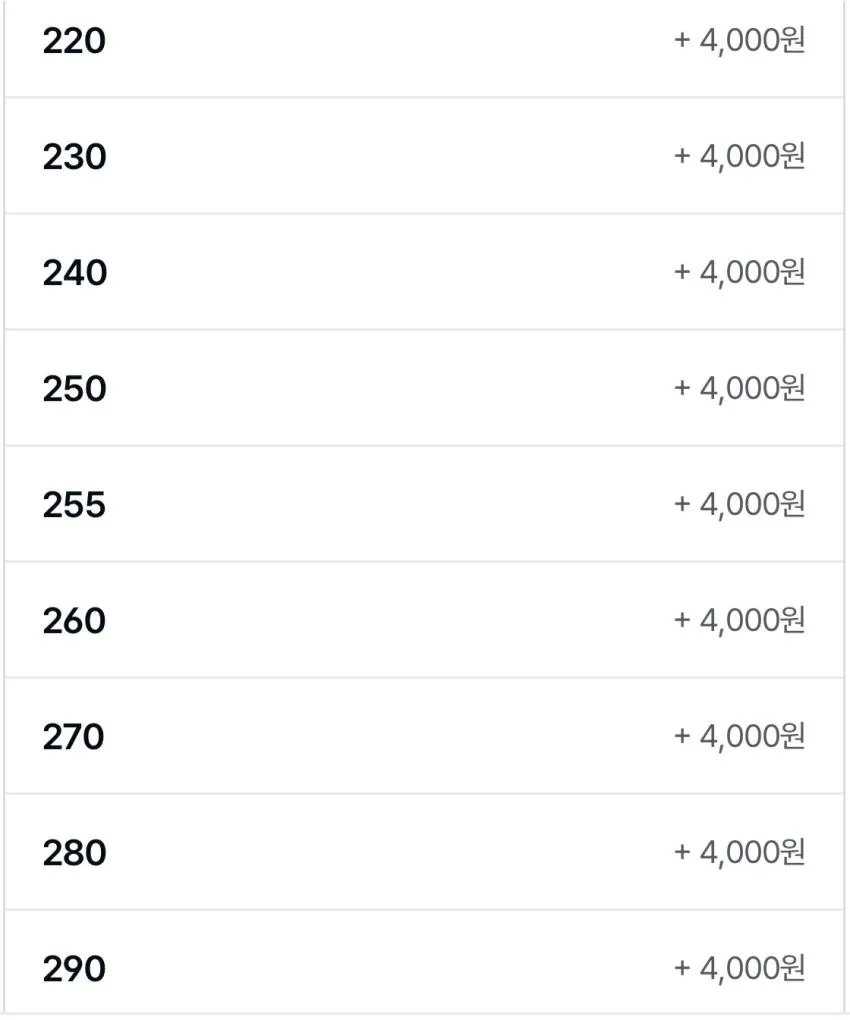Click the + 4,000원 price beside 220

click(x=739, y=41)
